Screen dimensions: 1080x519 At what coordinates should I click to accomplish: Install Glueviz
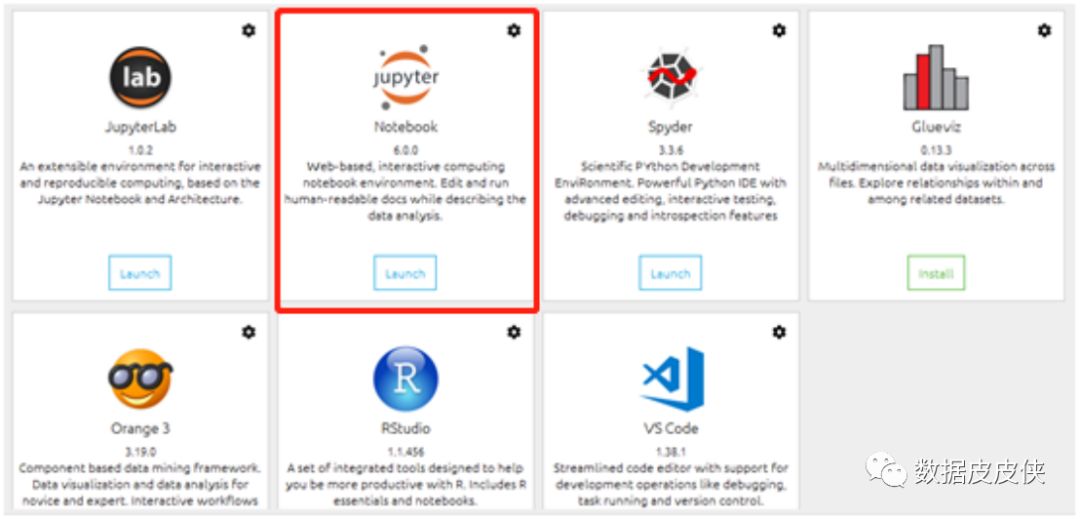pos(936,273)
